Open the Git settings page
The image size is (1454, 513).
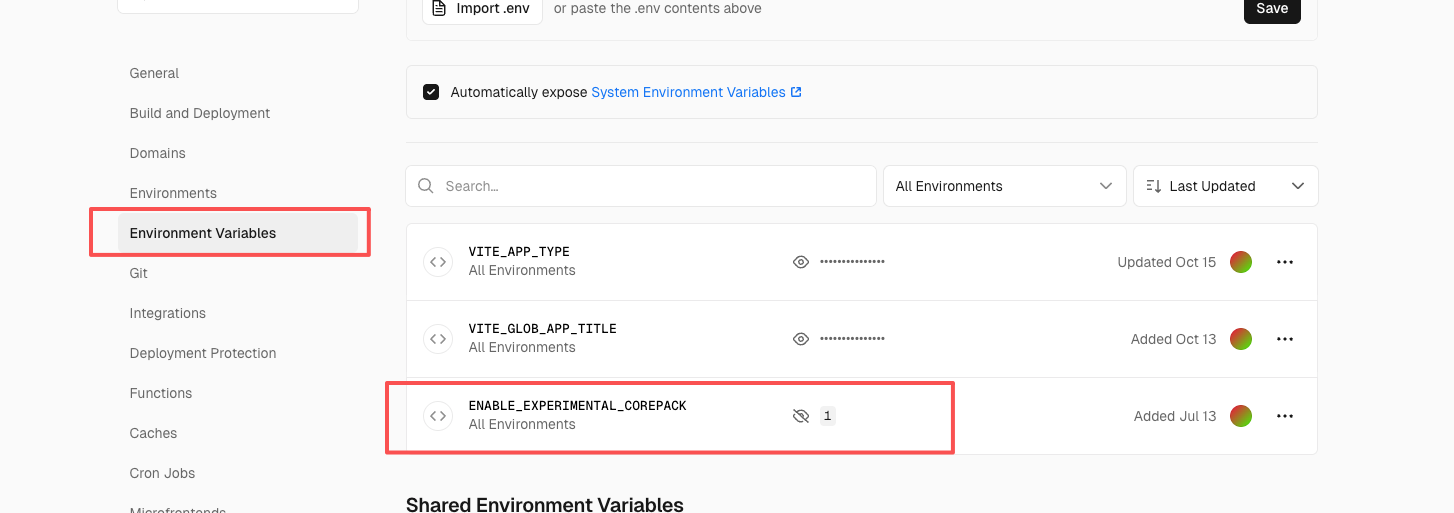(139, 273)
